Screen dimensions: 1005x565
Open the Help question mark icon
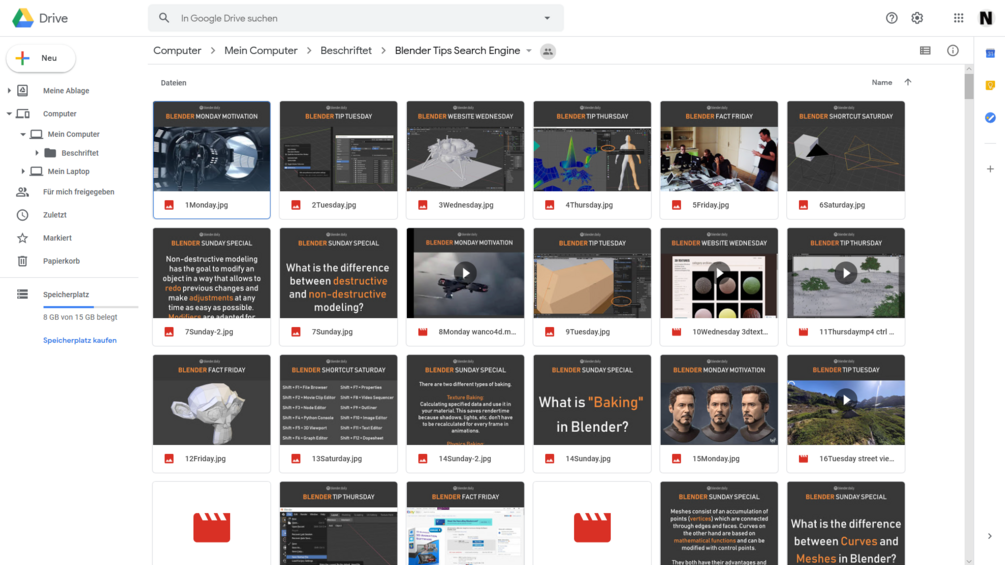tap(892, 18)
